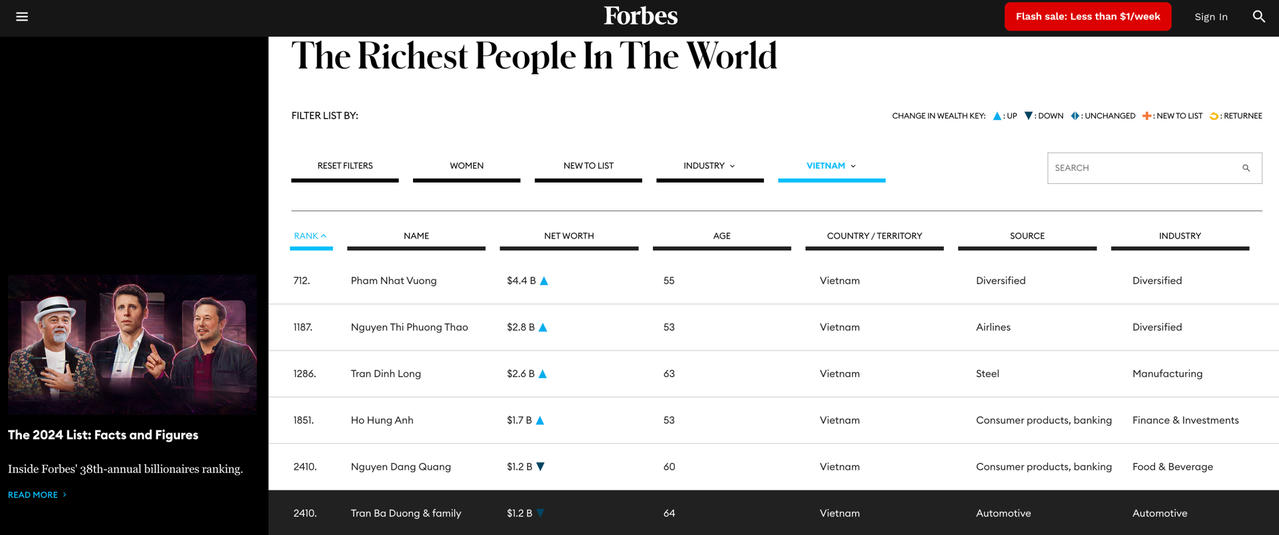The height and width of the screenshot is (535, 1279).
Task: Click up arrow beside Pham Nhat Vuong's net worth
Action: [544, 281]
